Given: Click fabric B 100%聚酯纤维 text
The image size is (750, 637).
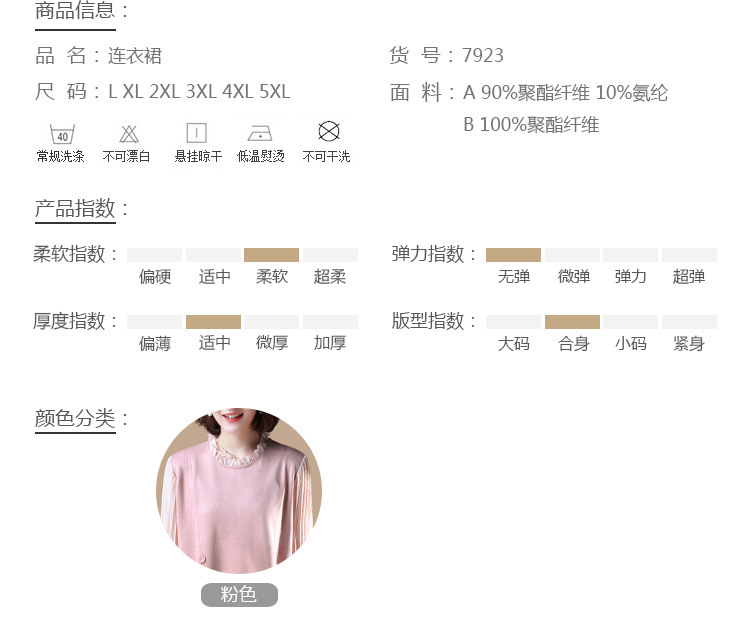Looking at the screenshot, I should tap(531, 125).
